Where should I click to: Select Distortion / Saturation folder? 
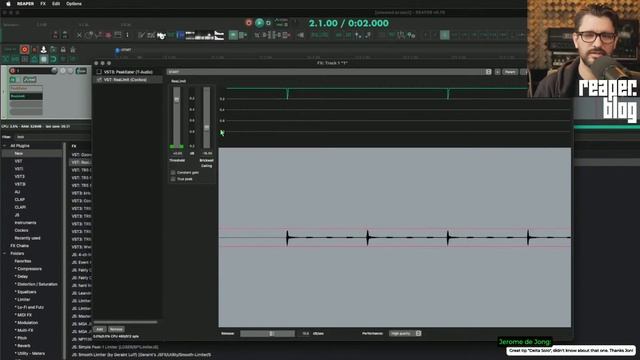tap(36, 284)
